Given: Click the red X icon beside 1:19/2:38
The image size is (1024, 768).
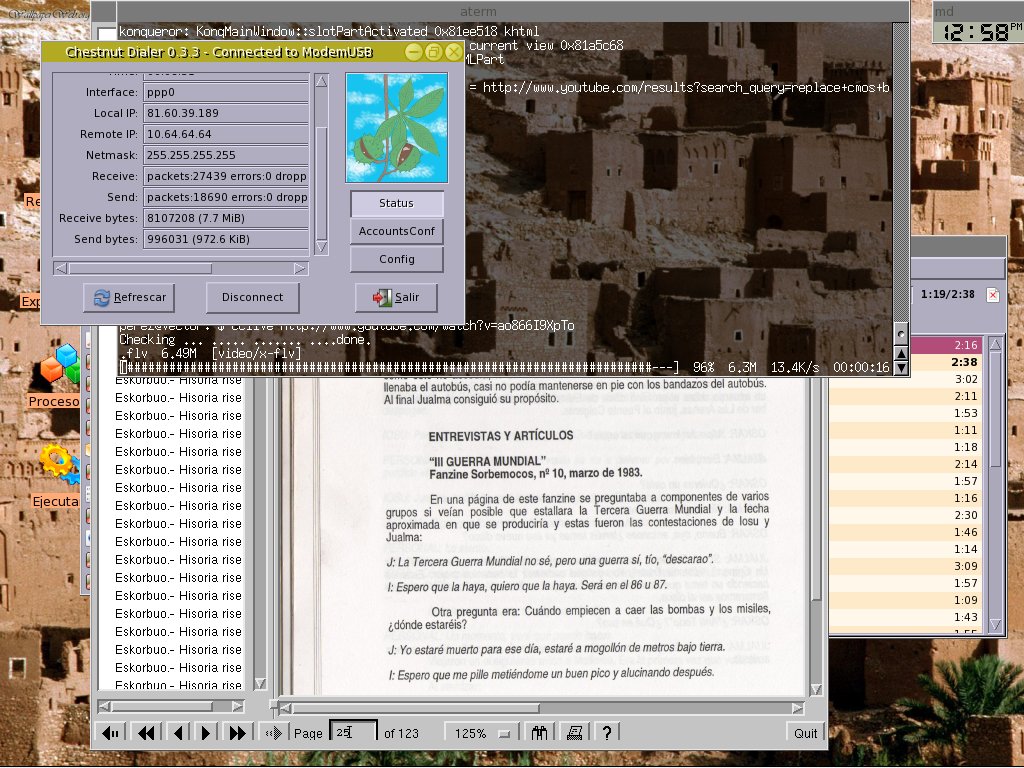Looking at the screenshot, I should point(993,295).
